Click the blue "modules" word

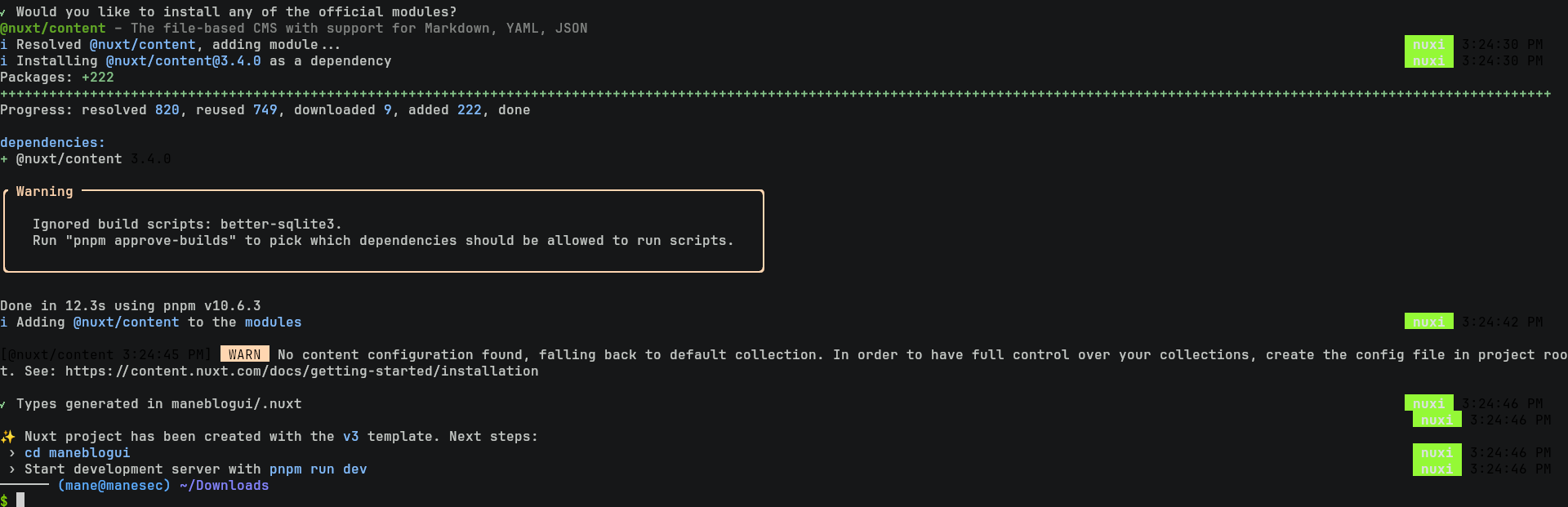click(273, 322)
